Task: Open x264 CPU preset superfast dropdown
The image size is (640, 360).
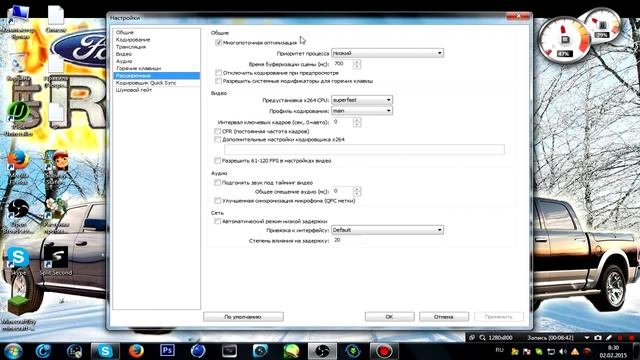Action: [x=362, y=100]
